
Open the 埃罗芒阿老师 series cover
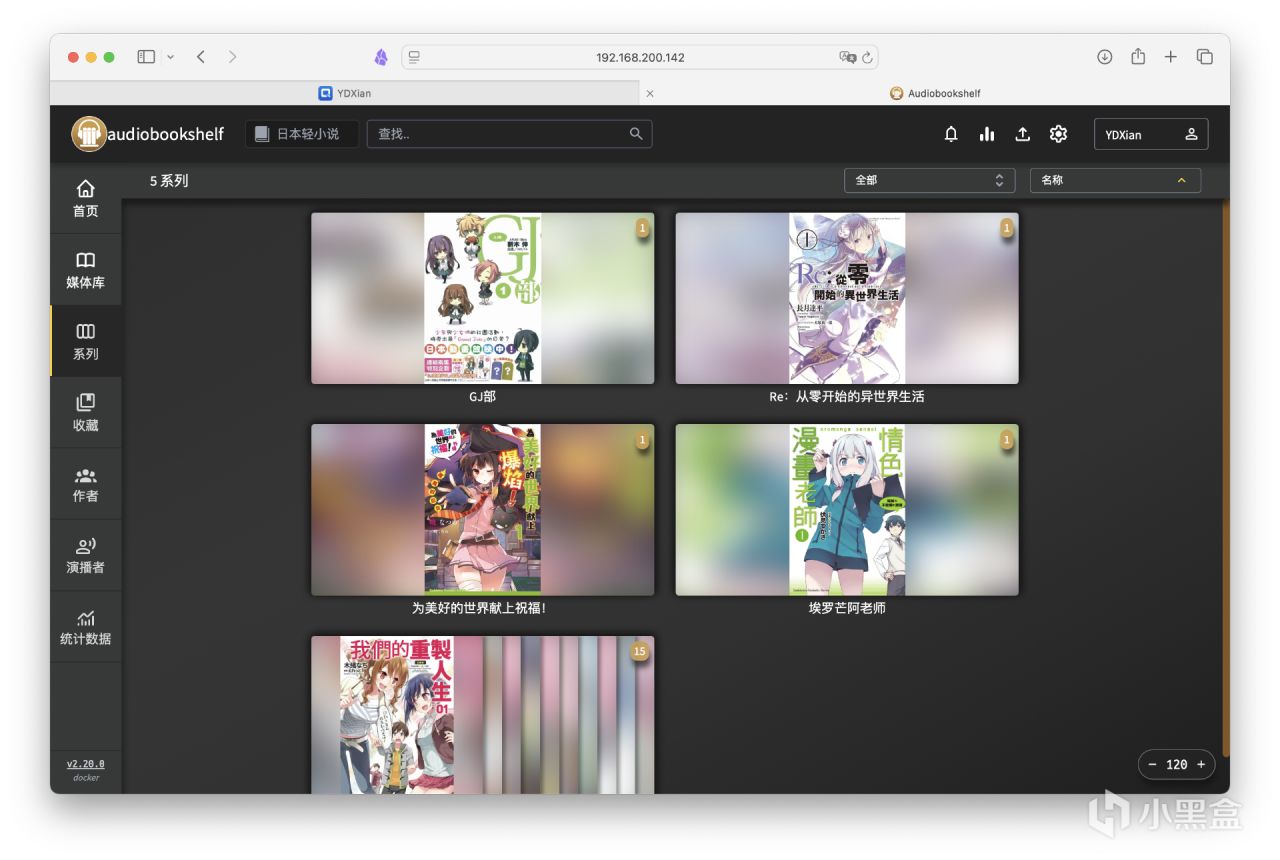847,510
